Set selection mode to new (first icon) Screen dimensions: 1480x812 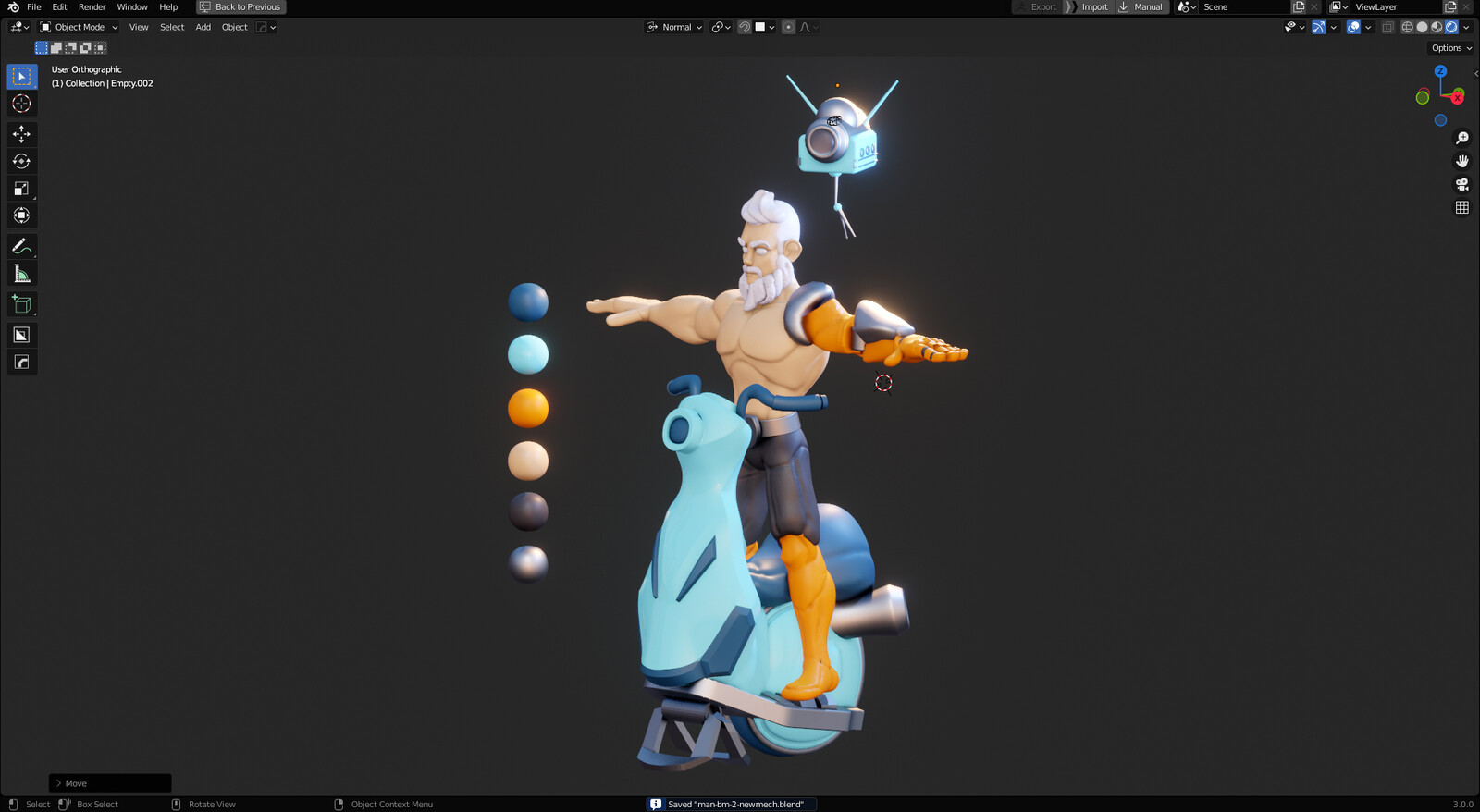[x=42, y=47]
